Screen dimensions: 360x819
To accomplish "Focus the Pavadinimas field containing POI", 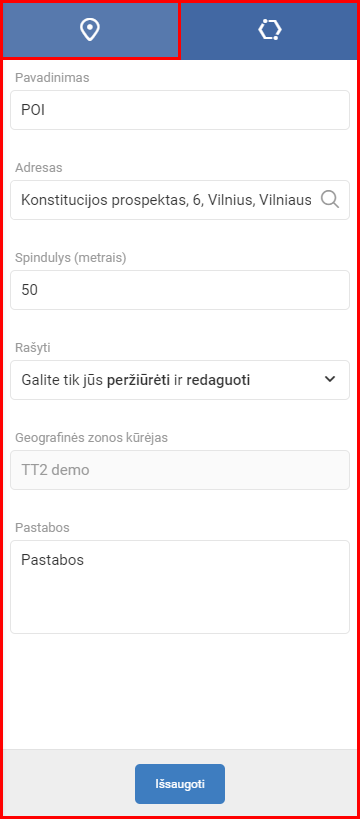I will click(x=180, y=110).
